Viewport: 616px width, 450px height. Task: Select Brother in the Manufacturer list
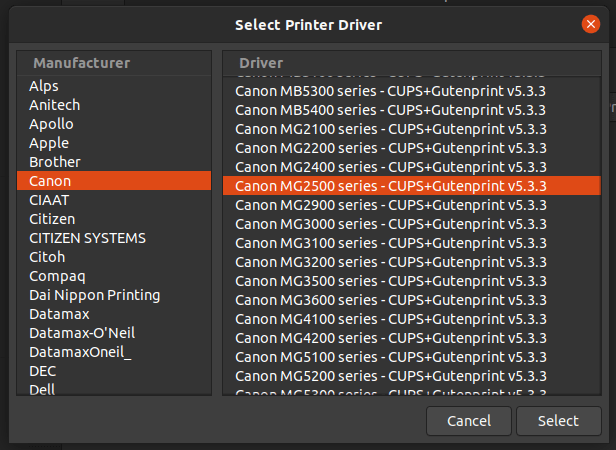55,162
